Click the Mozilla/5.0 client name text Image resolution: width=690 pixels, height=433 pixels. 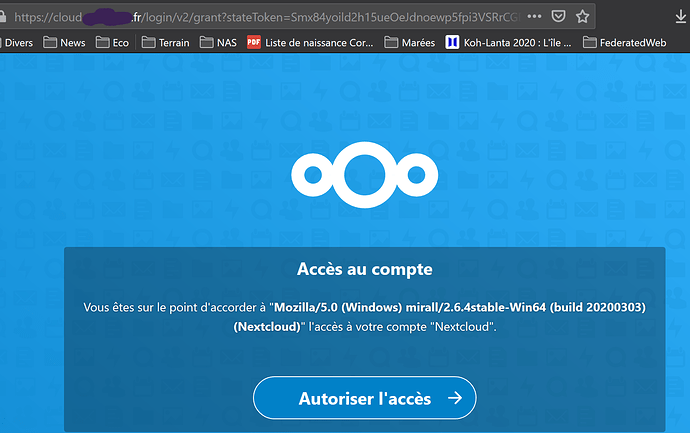440,317
